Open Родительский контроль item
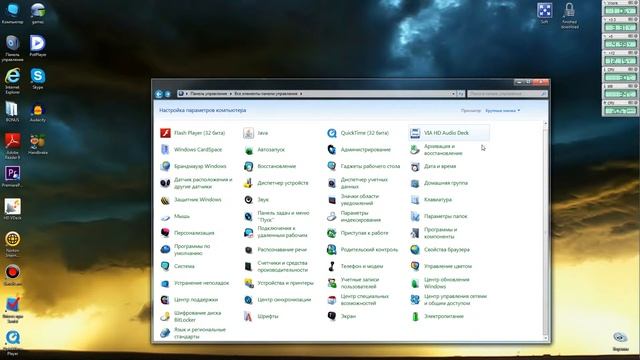Screen dimensions: 640x360 coord(362,250)
